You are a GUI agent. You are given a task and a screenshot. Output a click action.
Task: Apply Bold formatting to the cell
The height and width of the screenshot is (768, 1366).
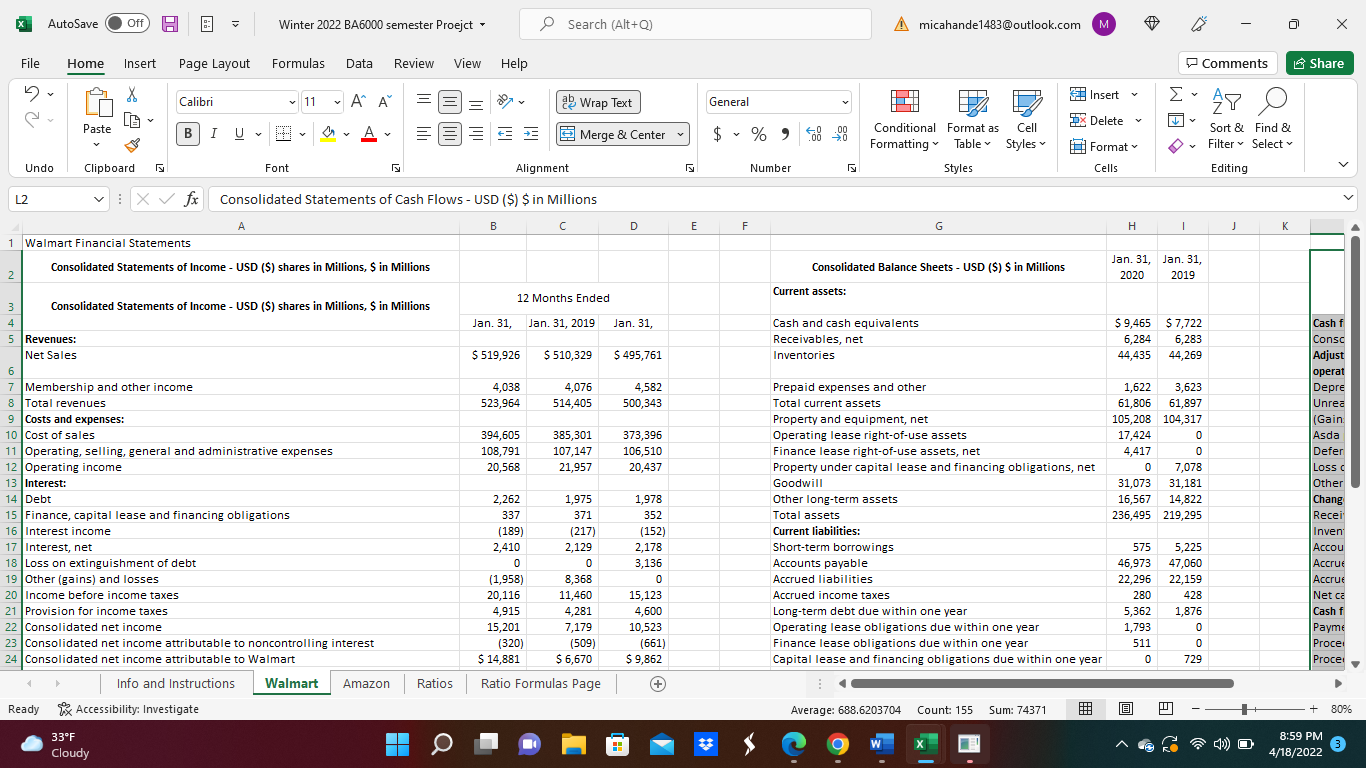pyautogui.click(x=188, y=134)
